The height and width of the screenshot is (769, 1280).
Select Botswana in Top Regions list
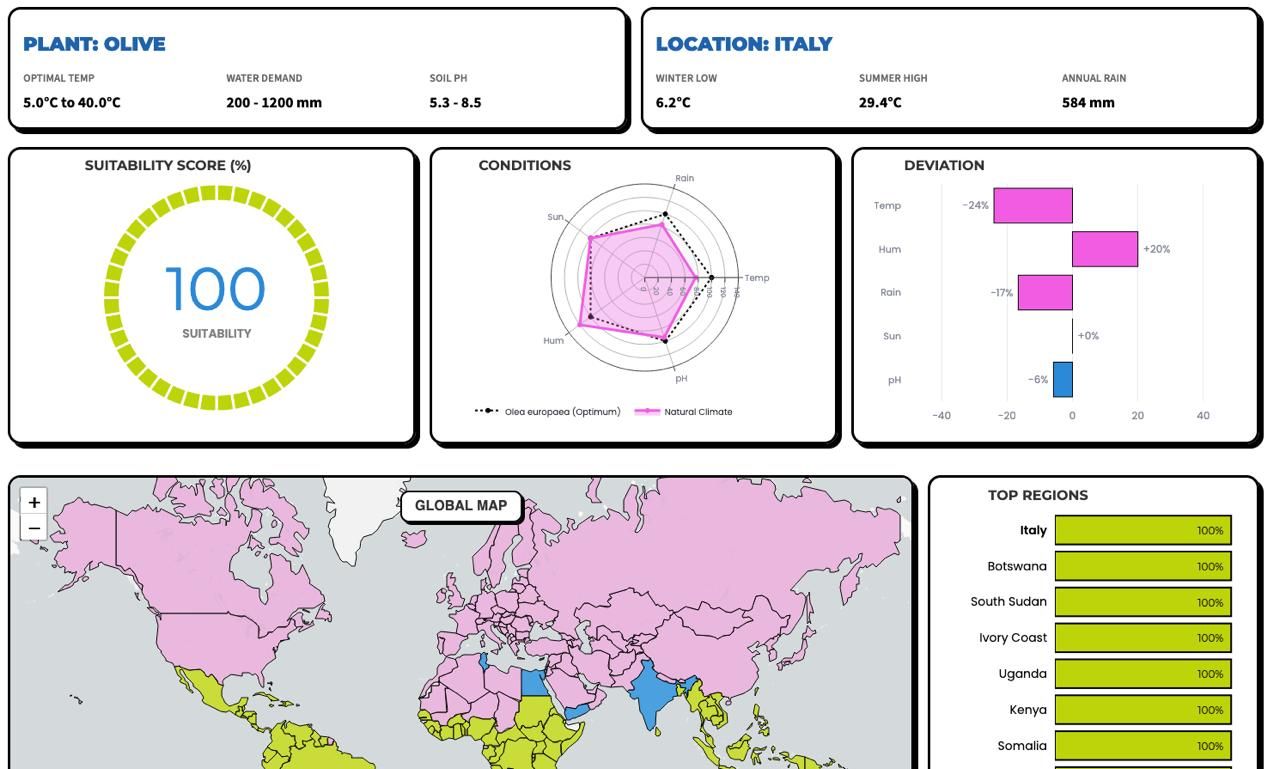click(x=1142, y=566)
